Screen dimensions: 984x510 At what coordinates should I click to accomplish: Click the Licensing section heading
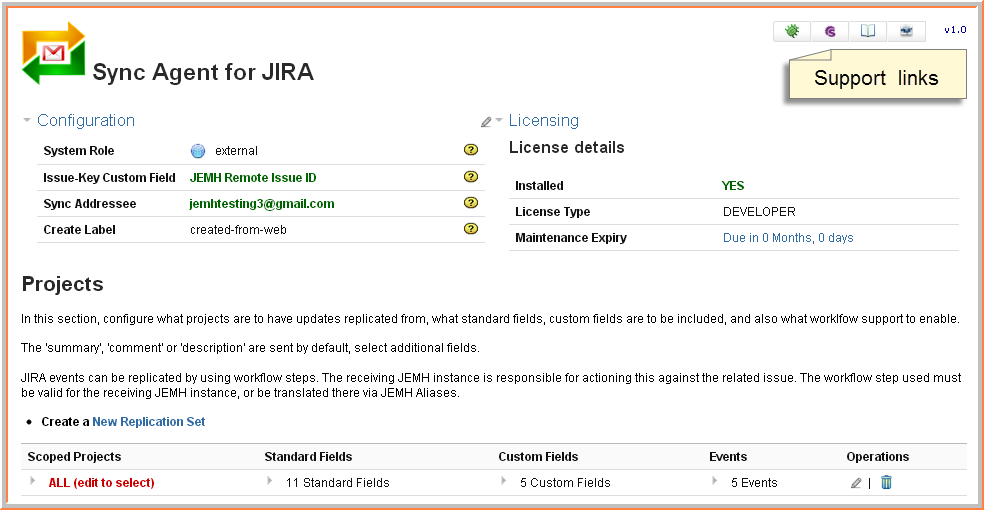(x=544, y=120)
